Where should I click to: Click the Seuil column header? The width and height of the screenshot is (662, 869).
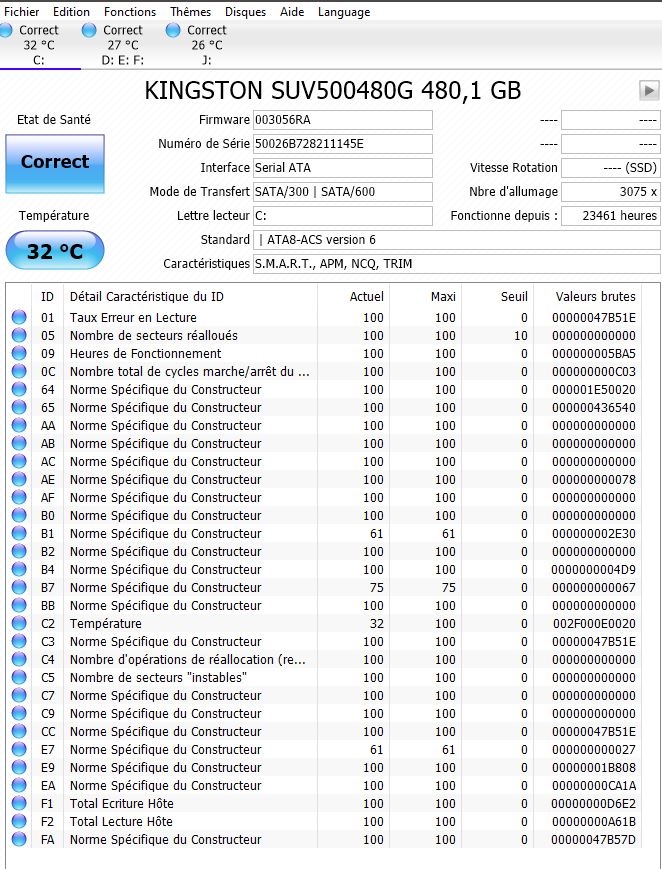pos(514,297)
